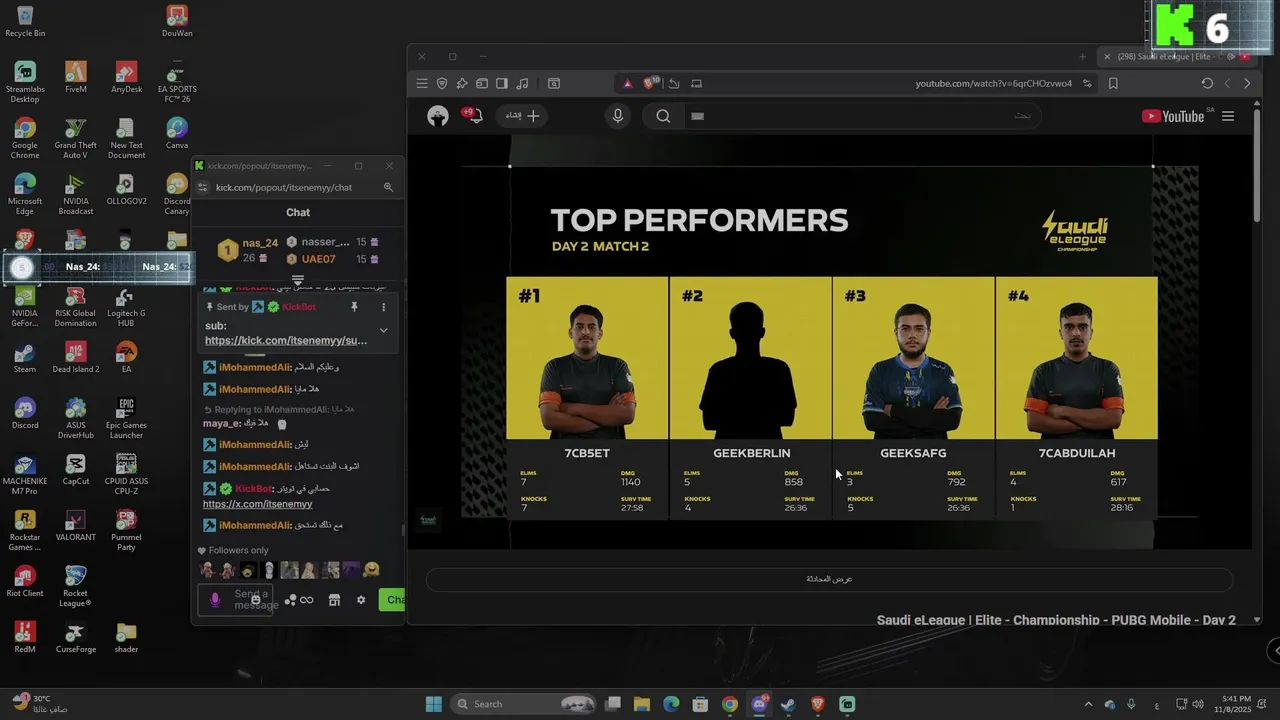Select the Saudi eLeague browser tab
The image size is (1280, 720).
tap(1176, 57)
